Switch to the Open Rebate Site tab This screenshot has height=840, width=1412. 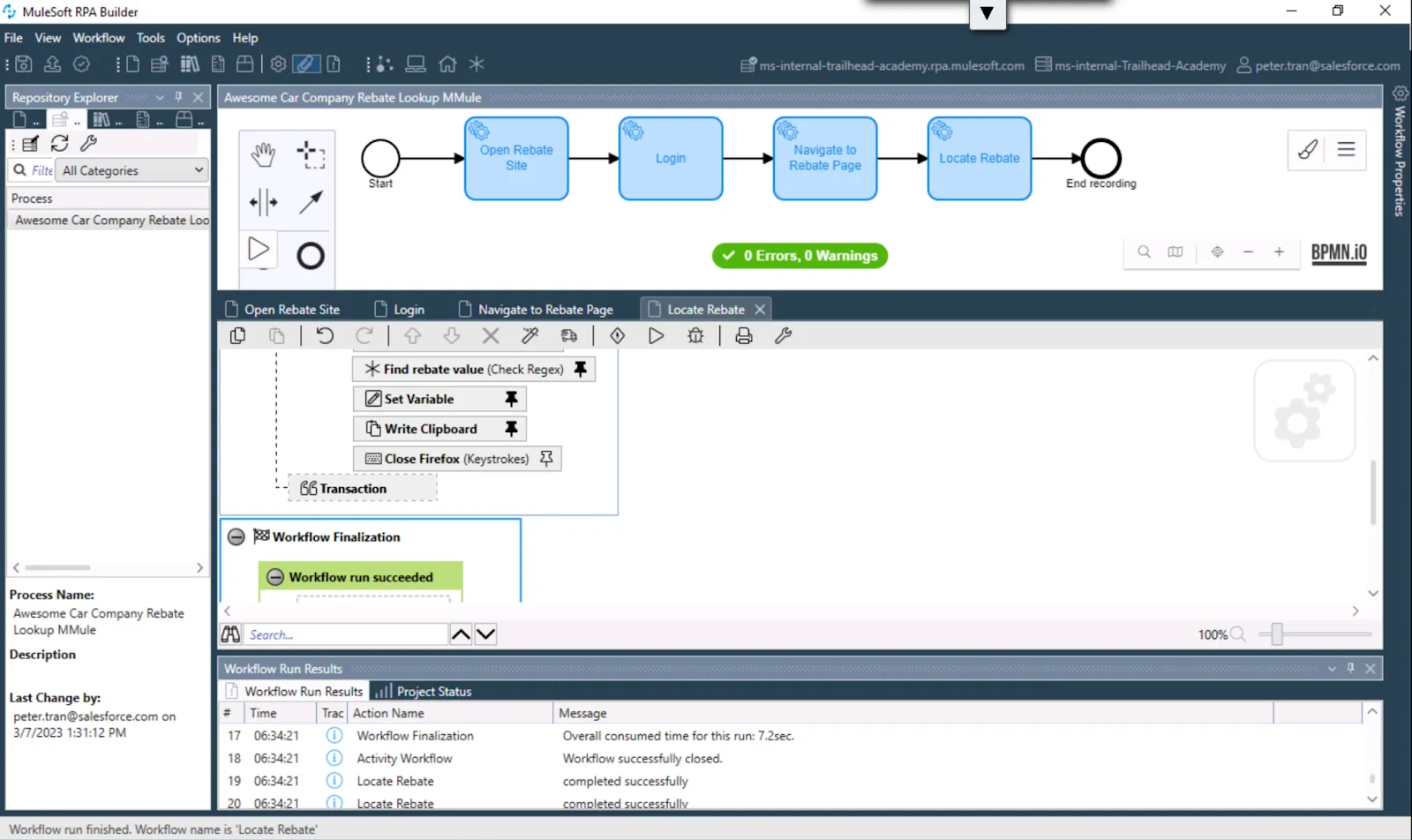coord(282,310)
